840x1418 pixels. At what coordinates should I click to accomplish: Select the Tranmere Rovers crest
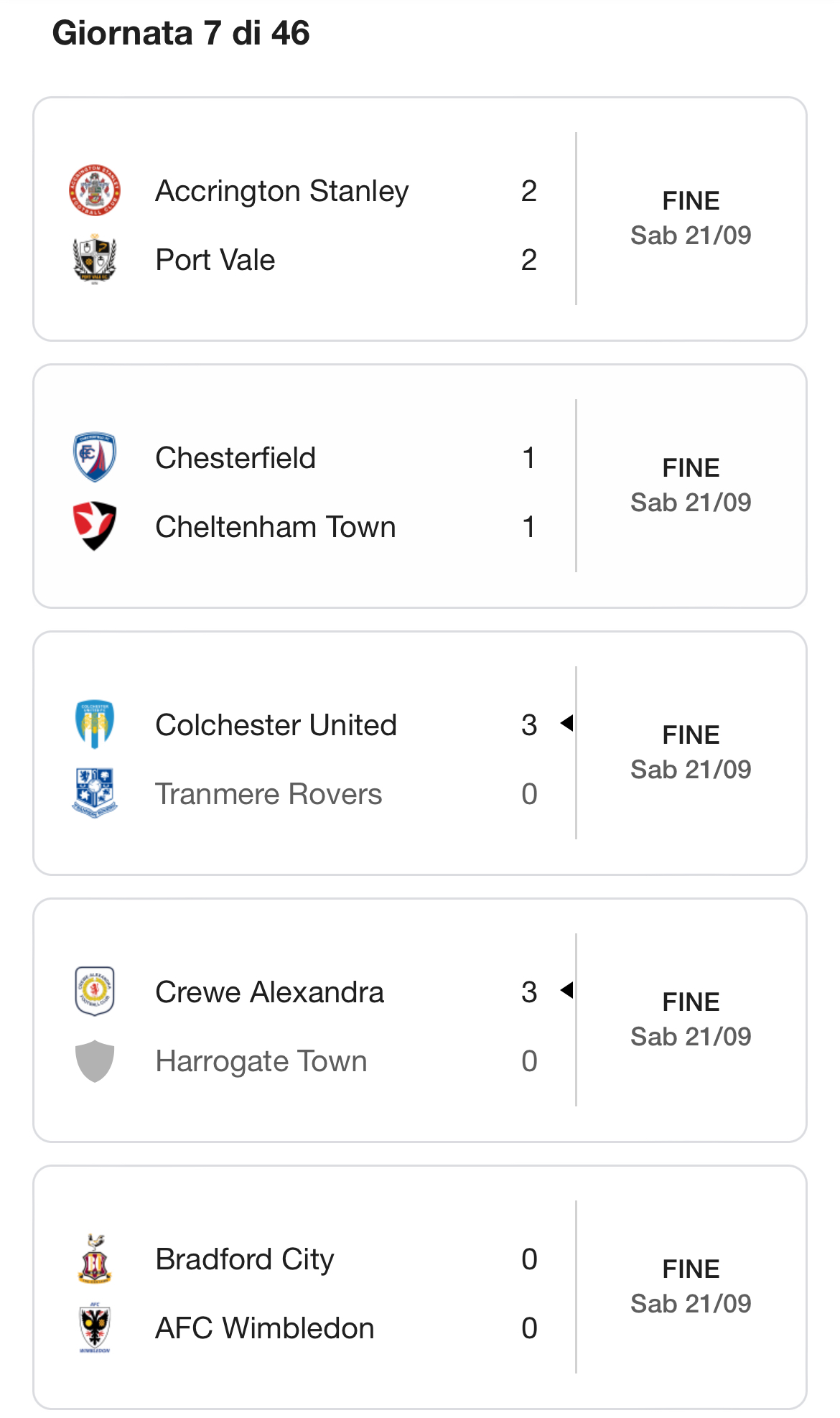pyautogui.click(x=95, y=793)
